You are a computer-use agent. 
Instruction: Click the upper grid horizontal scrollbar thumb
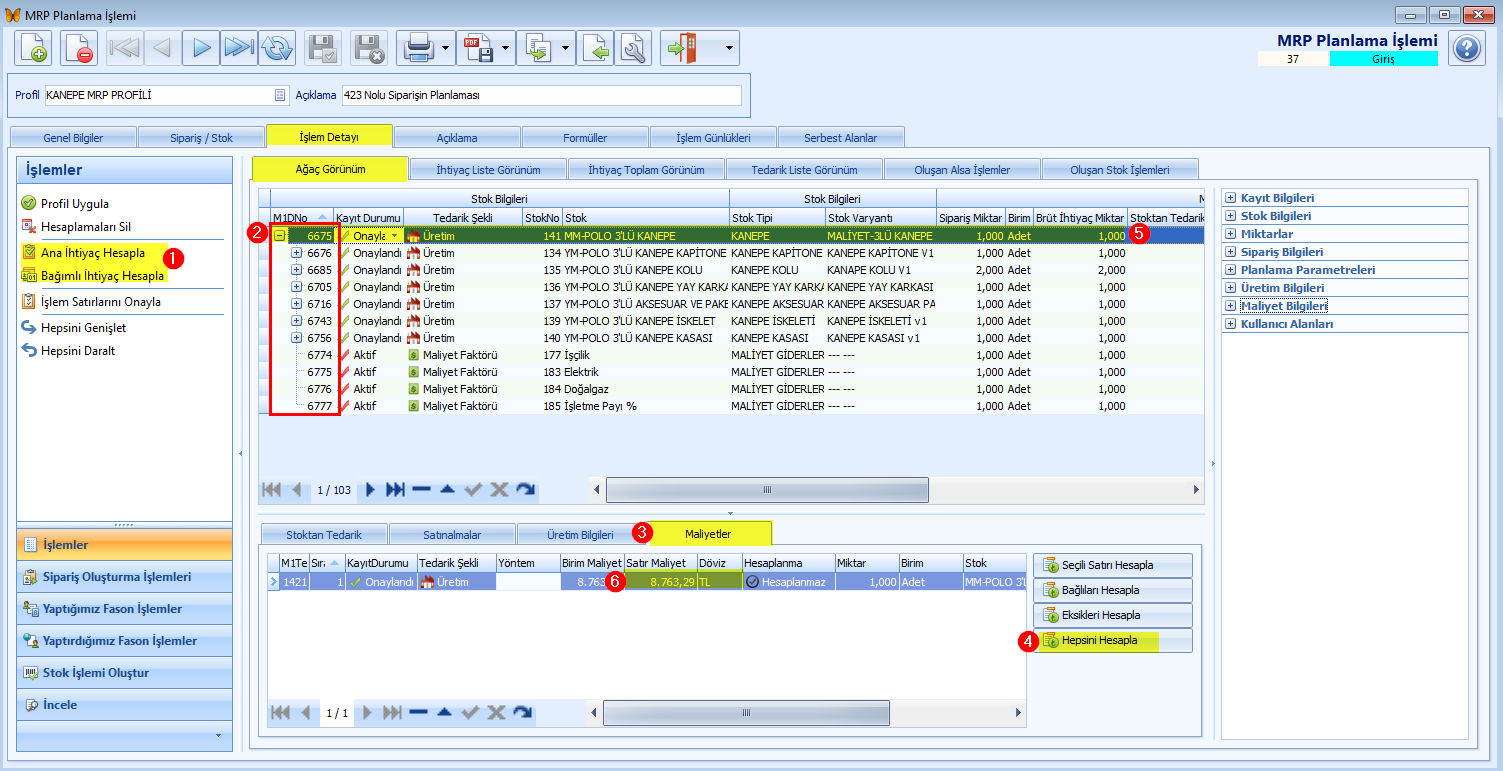coord(767,490)
